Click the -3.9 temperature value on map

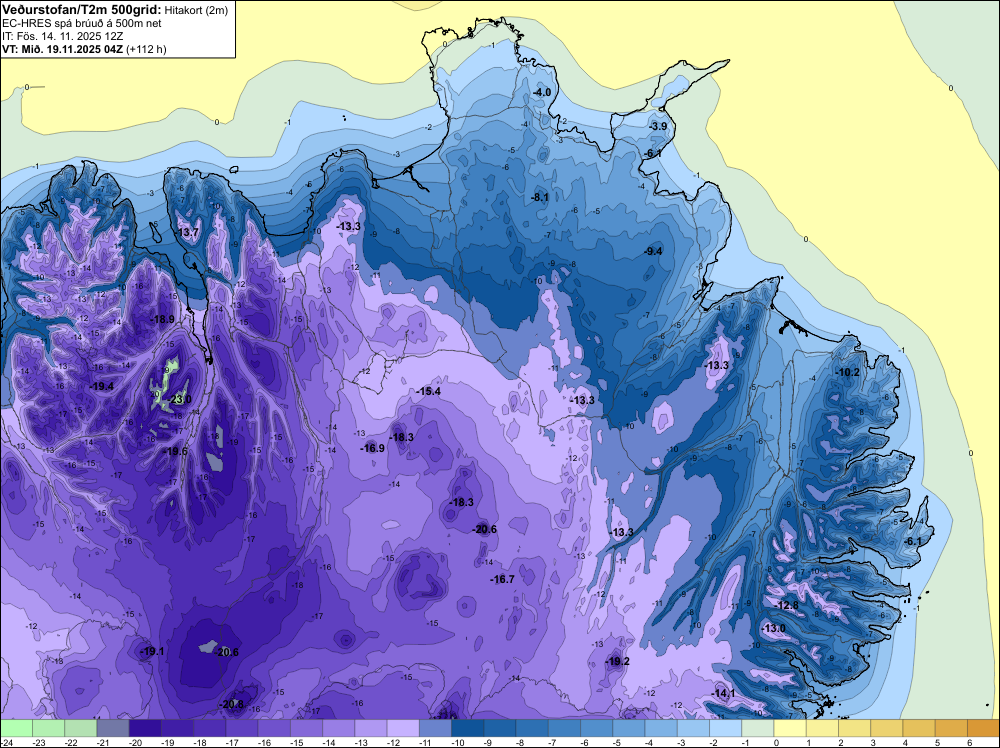click(658, 126)
